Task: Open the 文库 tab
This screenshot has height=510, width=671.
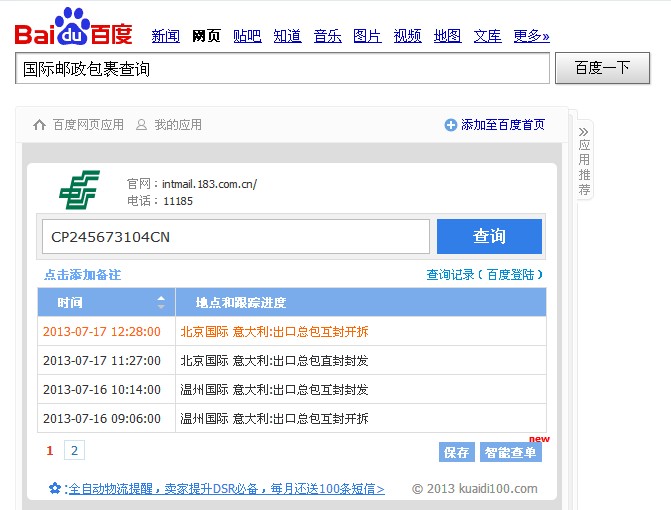Action: [487, 36]
